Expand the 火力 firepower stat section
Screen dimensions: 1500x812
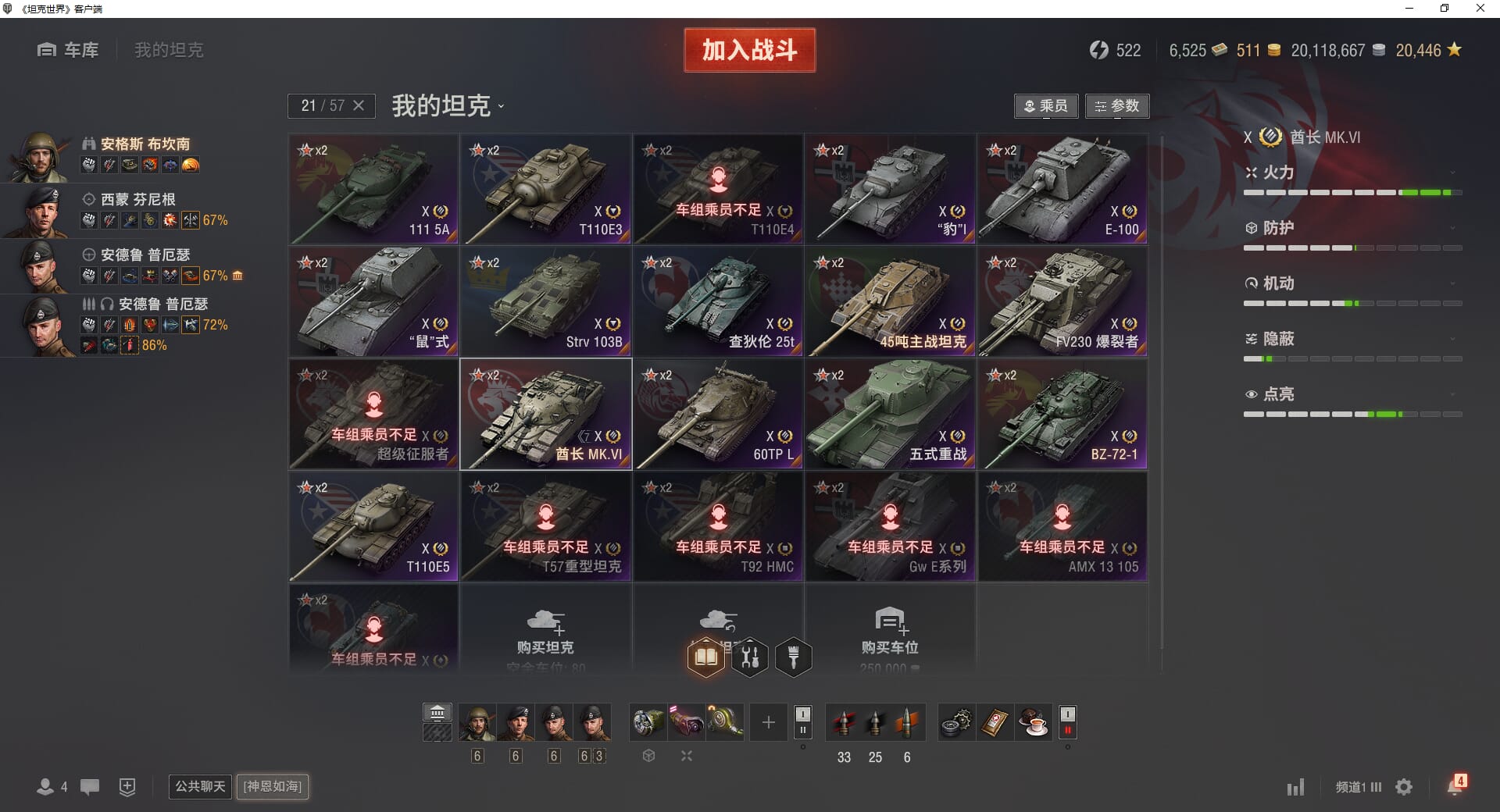pos(1353,173)
